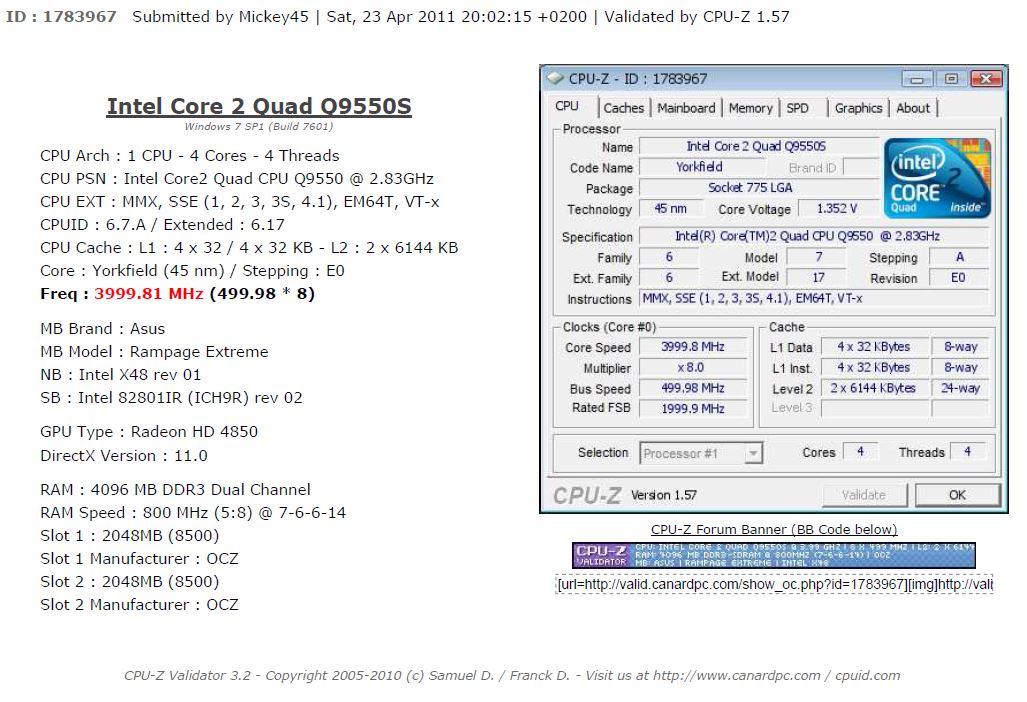1027x702 pixels.
Task: Click the OK button
Action: [957, 495]
